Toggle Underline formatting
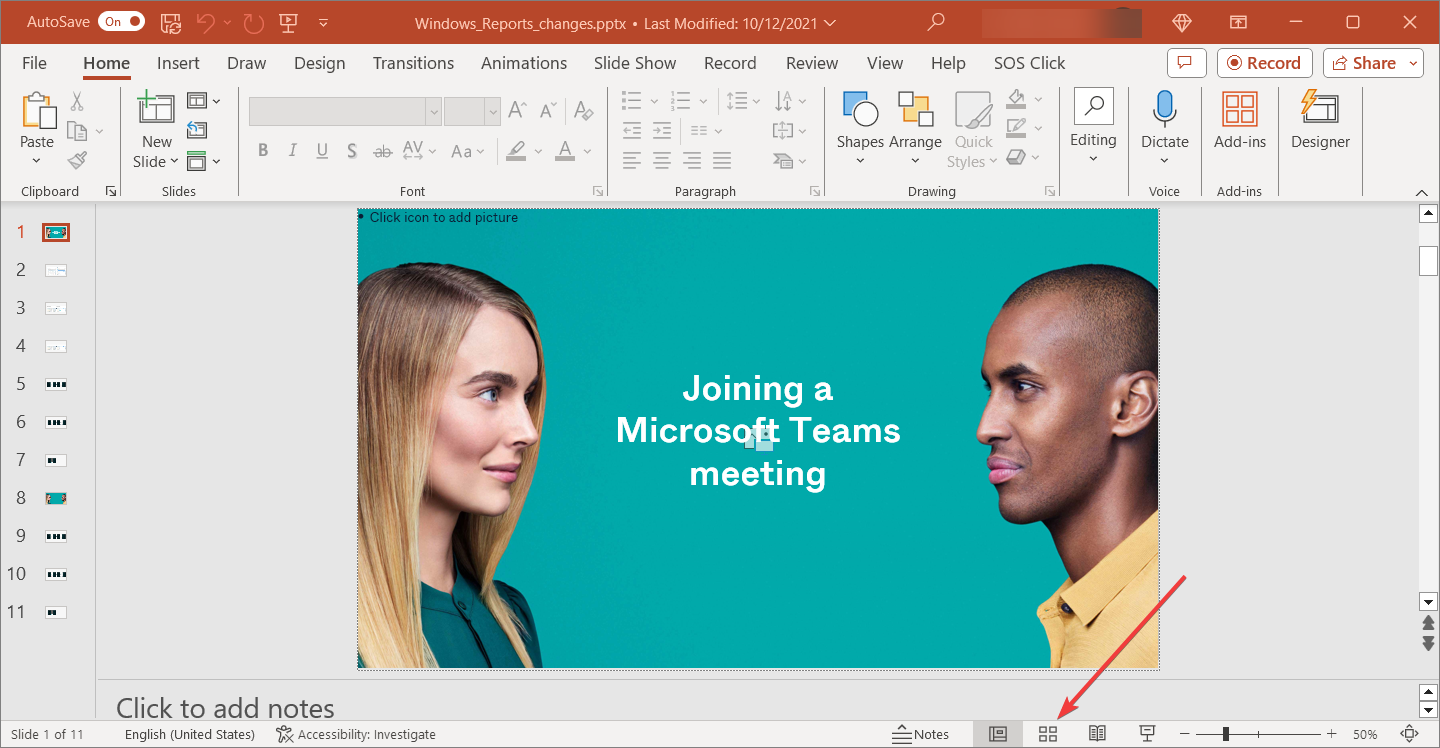The image size is (1440, 748). pyautogui.click(x=322, y=151)
